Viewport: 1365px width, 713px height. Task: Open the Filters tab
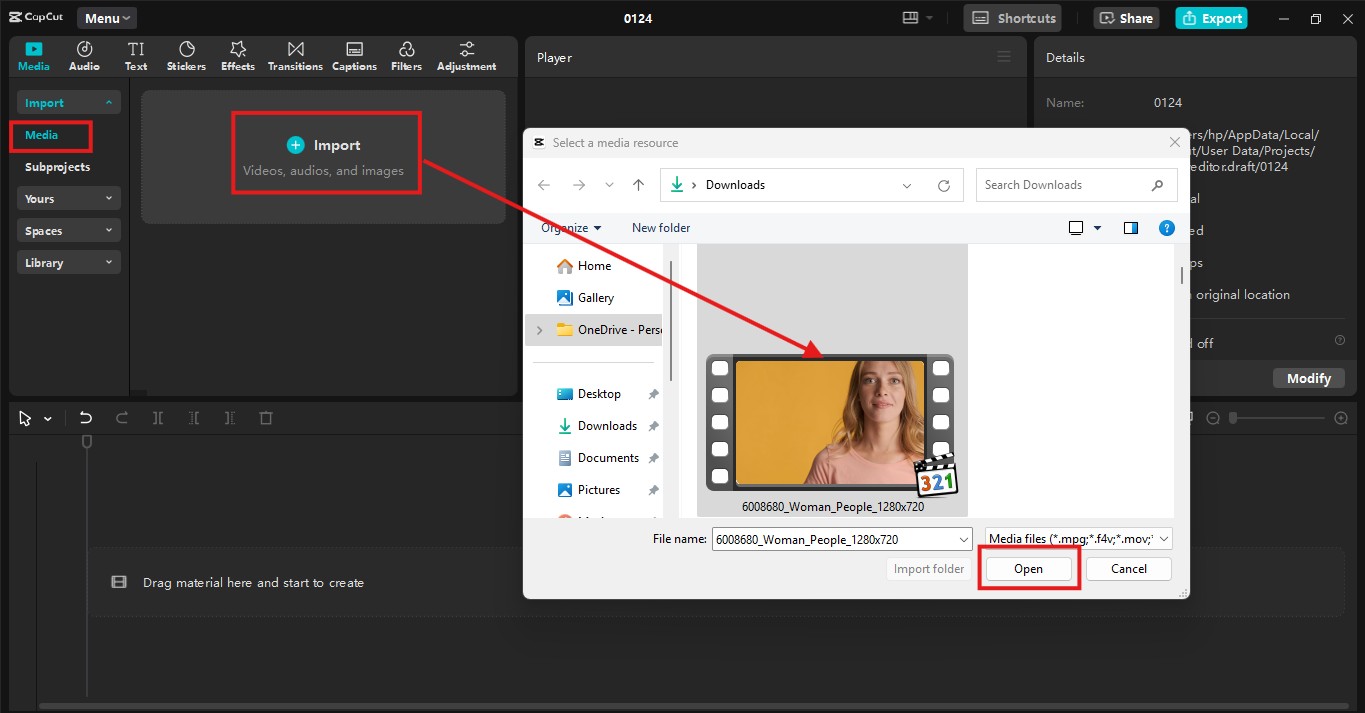(x=406, y=56)
